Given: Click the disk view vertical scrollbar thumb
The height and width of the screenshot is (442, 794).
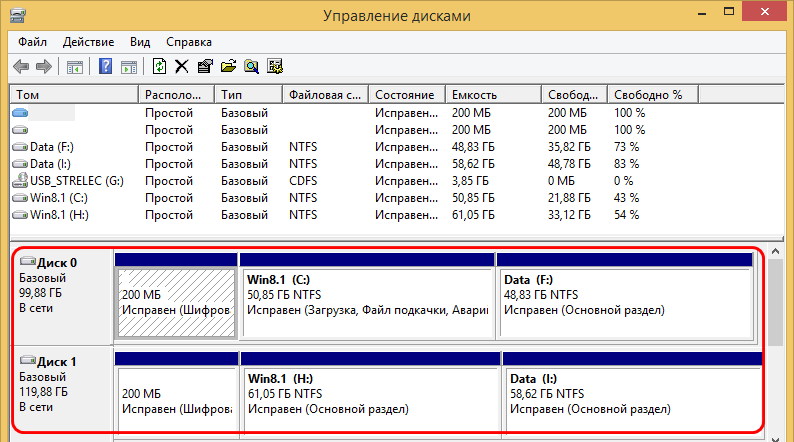Looking at the screenshot, I should click(775, 303).
